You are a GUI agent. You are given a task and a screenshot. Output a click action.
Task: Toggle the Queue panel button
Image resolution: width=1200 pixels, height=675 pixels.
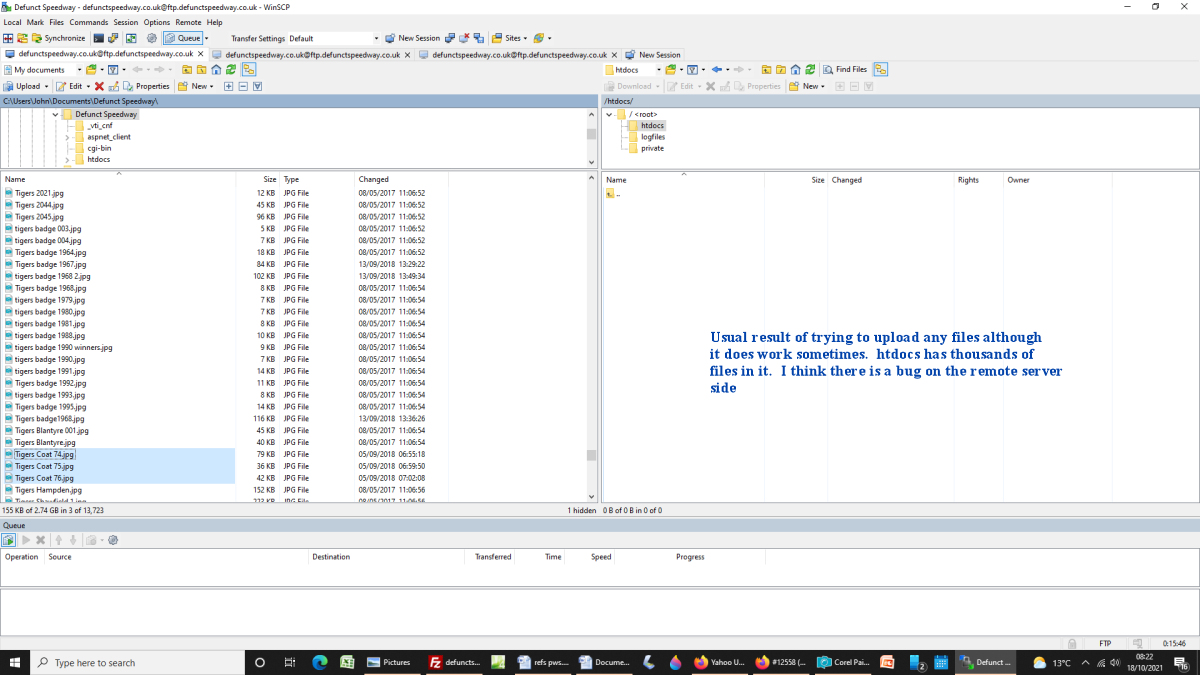(184, 38)
